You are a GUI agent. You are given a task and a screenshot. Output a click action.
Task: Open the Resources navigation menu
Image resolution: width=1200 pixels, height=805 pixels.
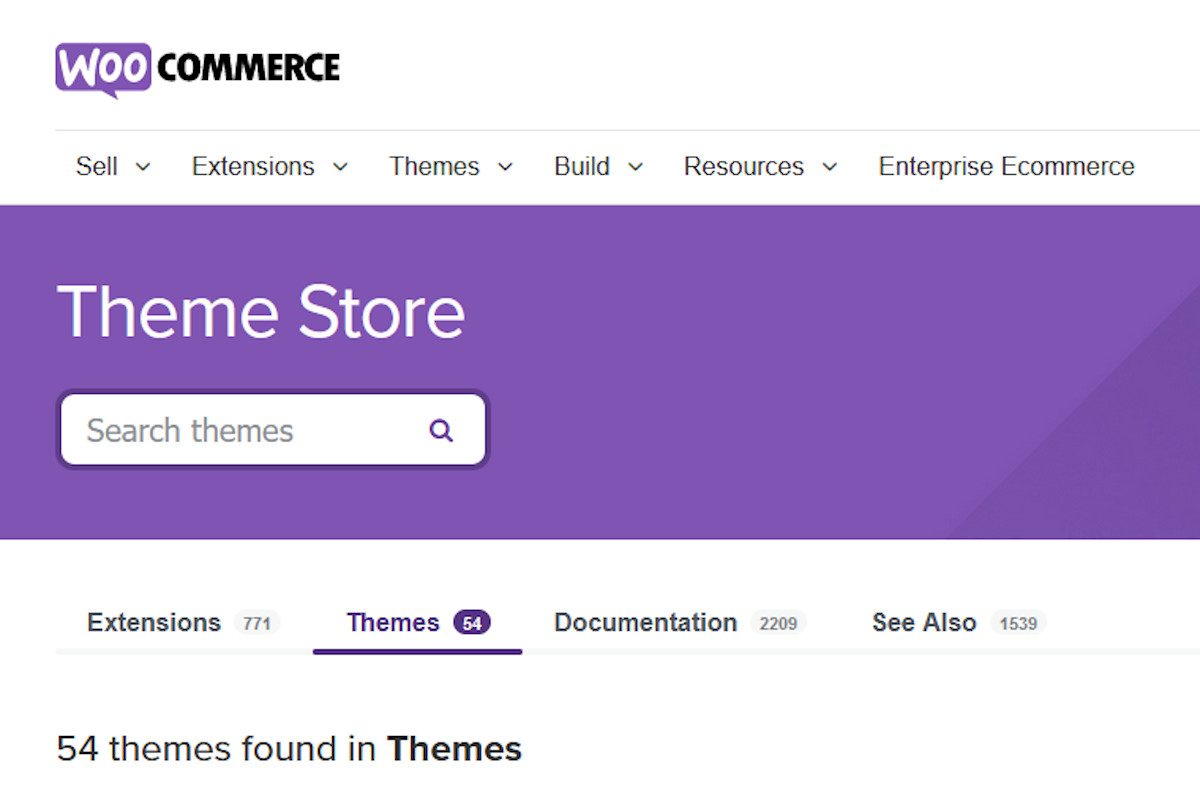744,166
